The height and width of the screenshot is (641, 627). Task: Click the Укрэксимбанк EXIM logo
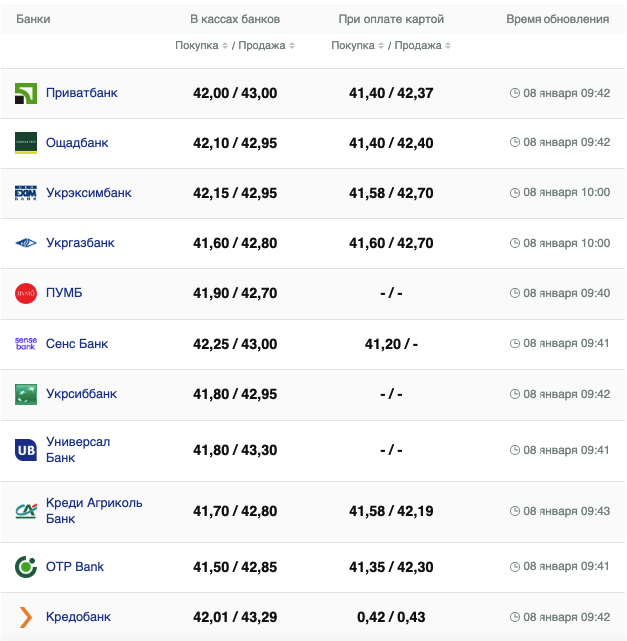[26, 193]
